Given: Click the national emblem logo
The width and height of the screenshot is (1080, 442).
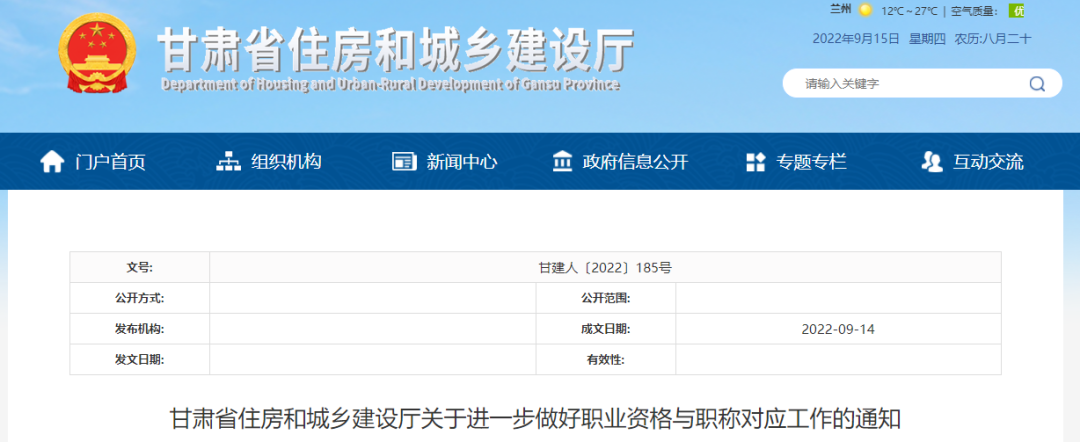Looking at the screenshot, I should pos(96,55).
